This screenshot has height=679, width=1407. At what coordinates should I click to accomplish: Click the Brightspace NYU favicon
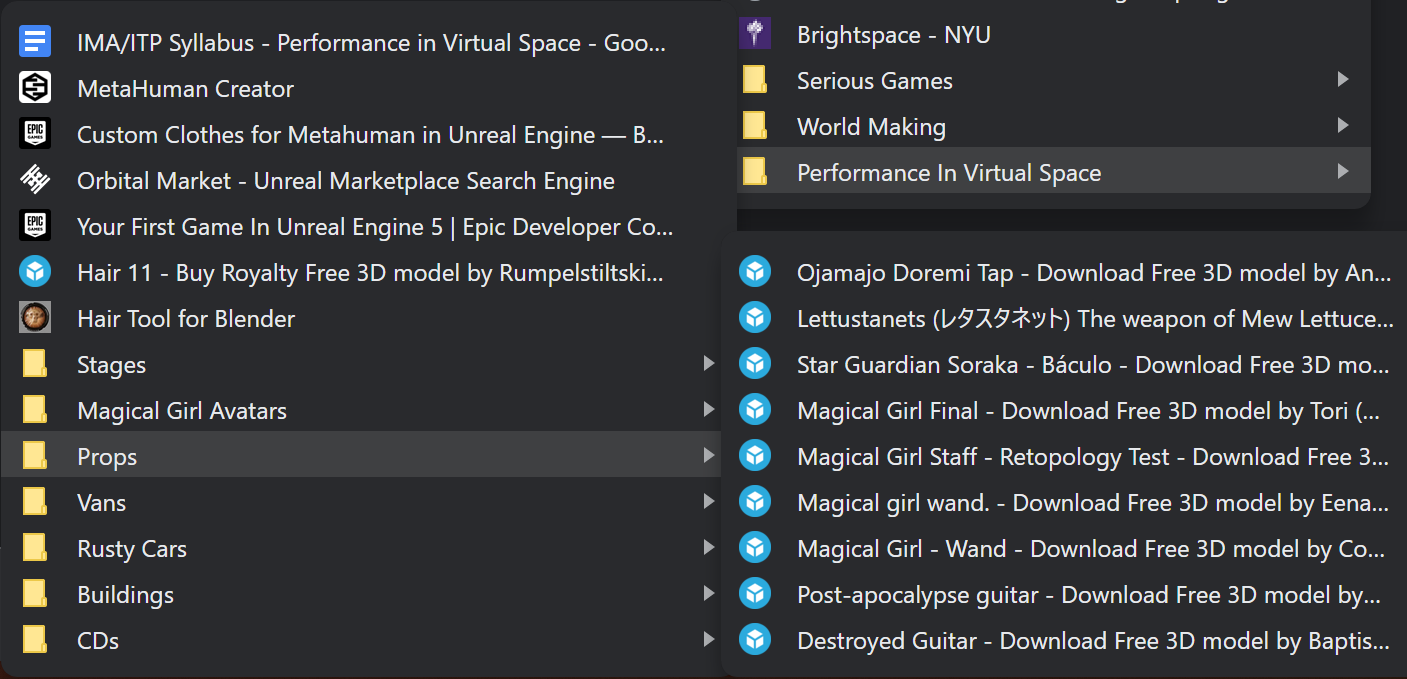tap(755, 35)
